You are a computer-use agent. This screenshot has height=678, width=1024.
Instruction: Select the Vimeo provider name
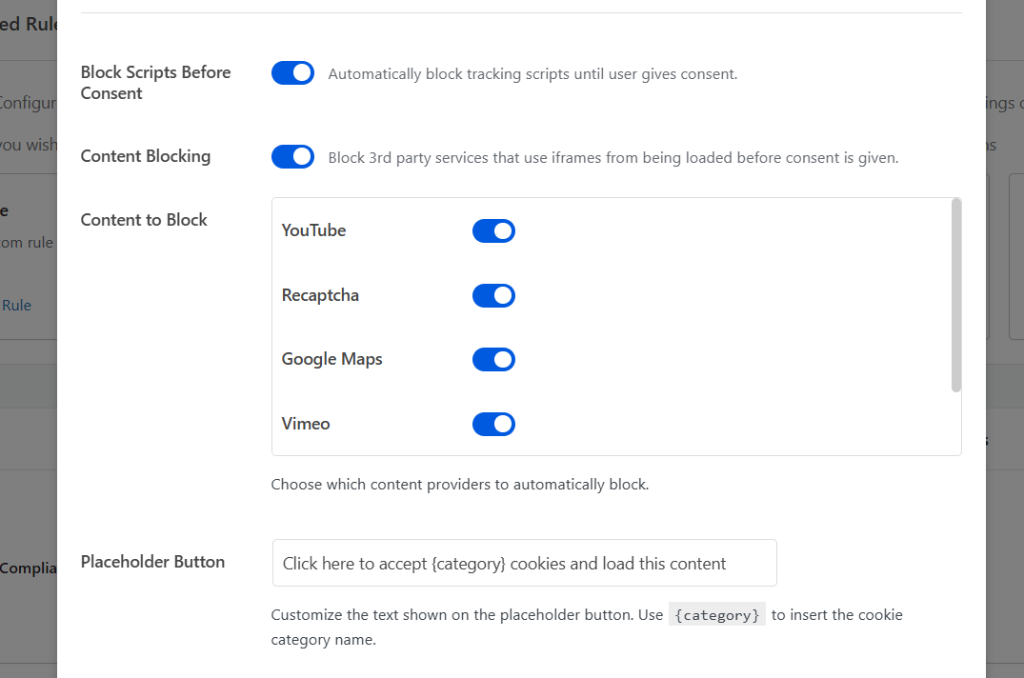pyautogui.click(x=305, y=423)
